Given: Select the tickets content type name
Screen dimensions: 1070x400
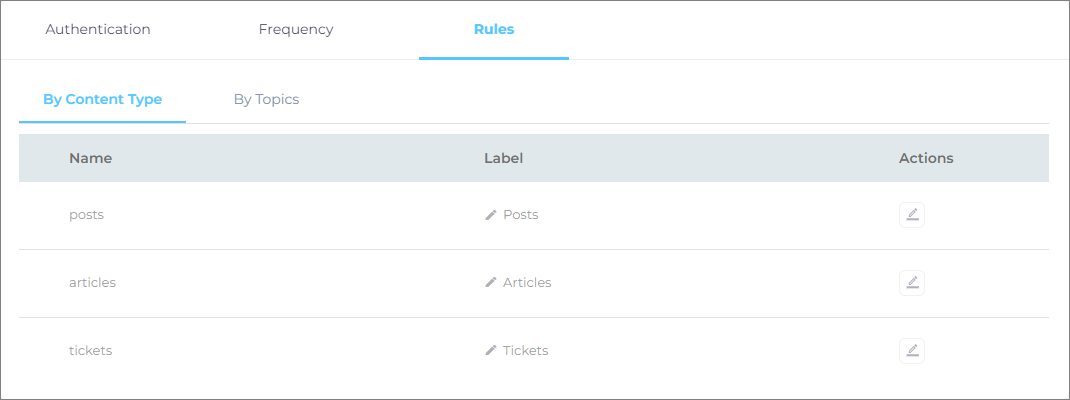Looking at the screenshot, I should 90,351.
